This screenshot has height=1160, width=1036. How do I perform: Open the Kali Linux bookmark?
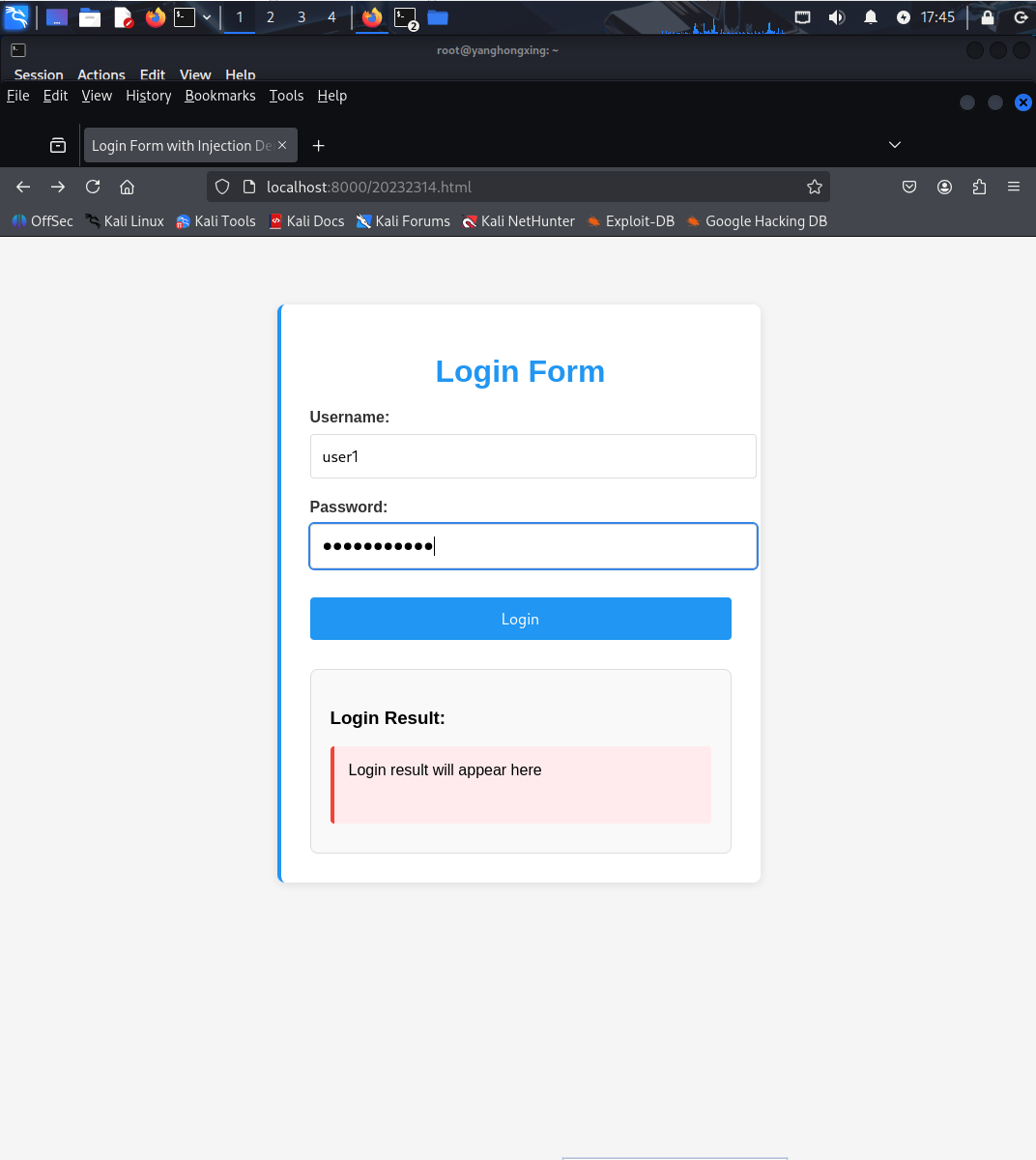(125, 221)
